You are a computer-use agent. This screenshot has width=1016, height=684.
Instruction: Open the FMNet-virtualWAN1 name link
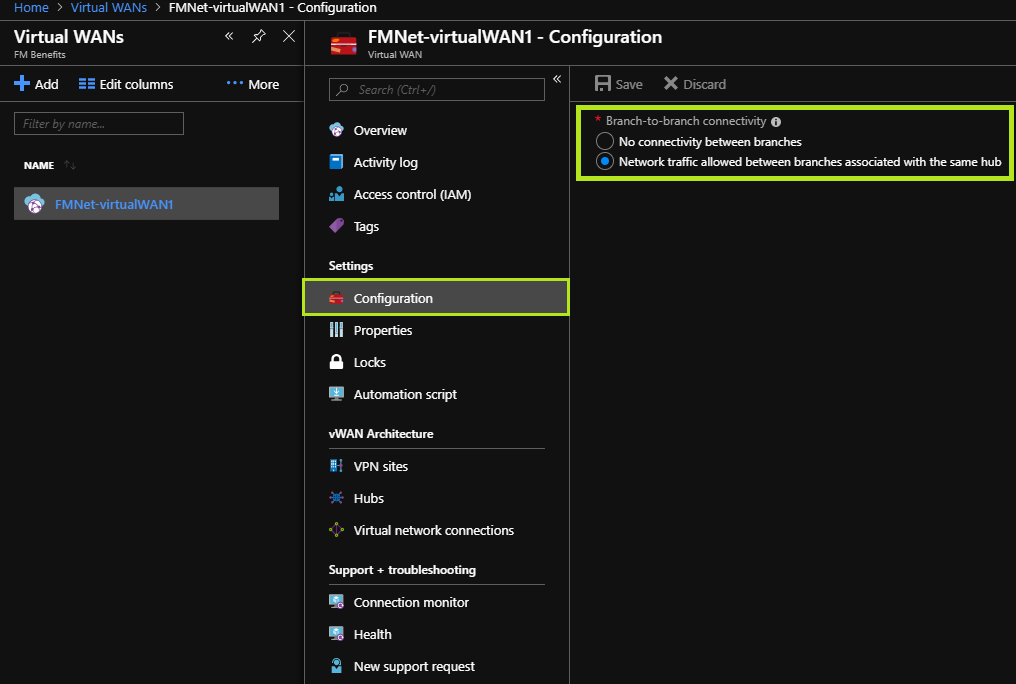pos(114,204)
